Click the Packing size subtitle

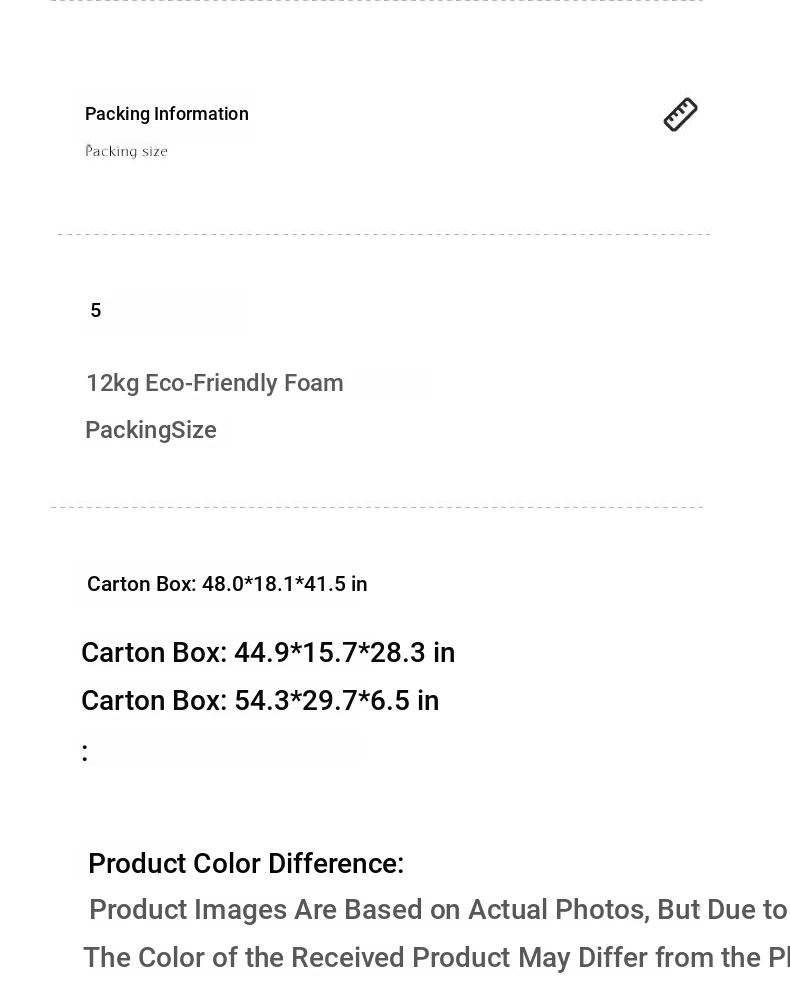pyautogui.click(x=126, y=151)
